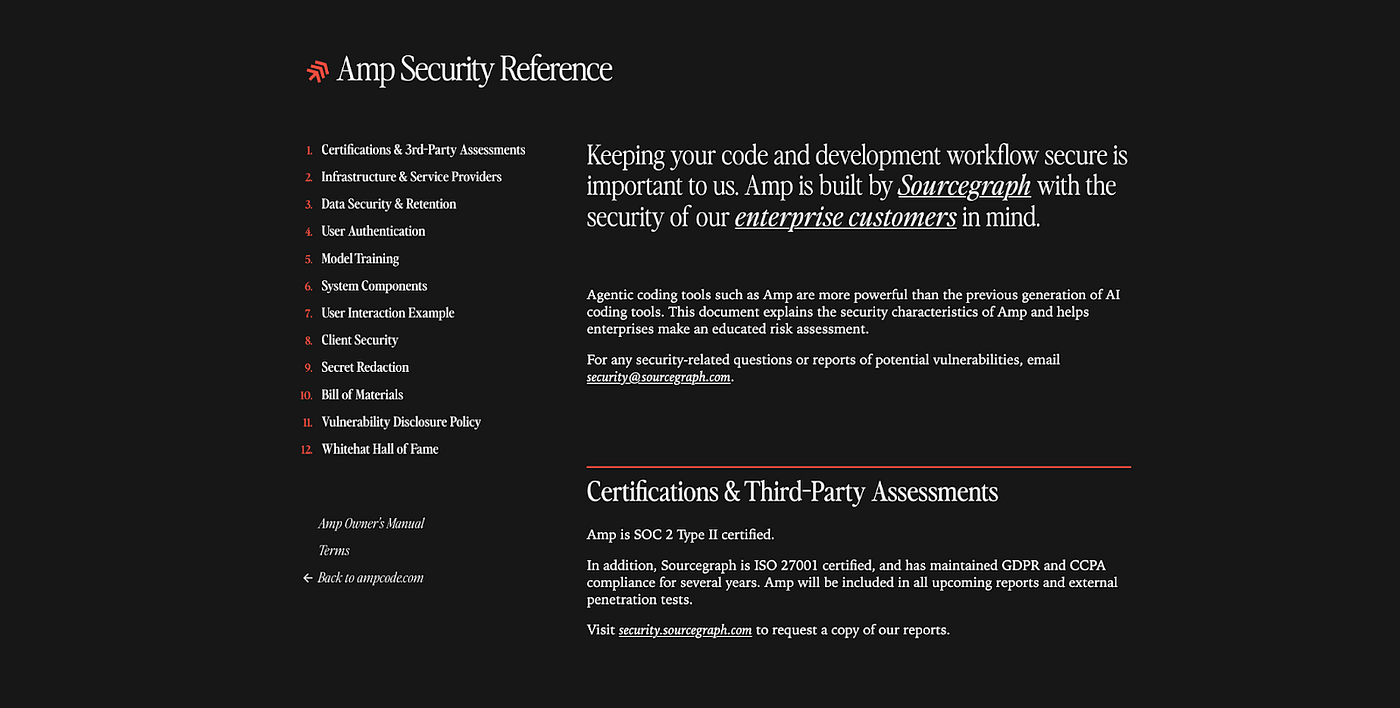Go to Whitehat Hall of Fame
The width and height of the screenshot is (1400, 708).
(380, 449)
